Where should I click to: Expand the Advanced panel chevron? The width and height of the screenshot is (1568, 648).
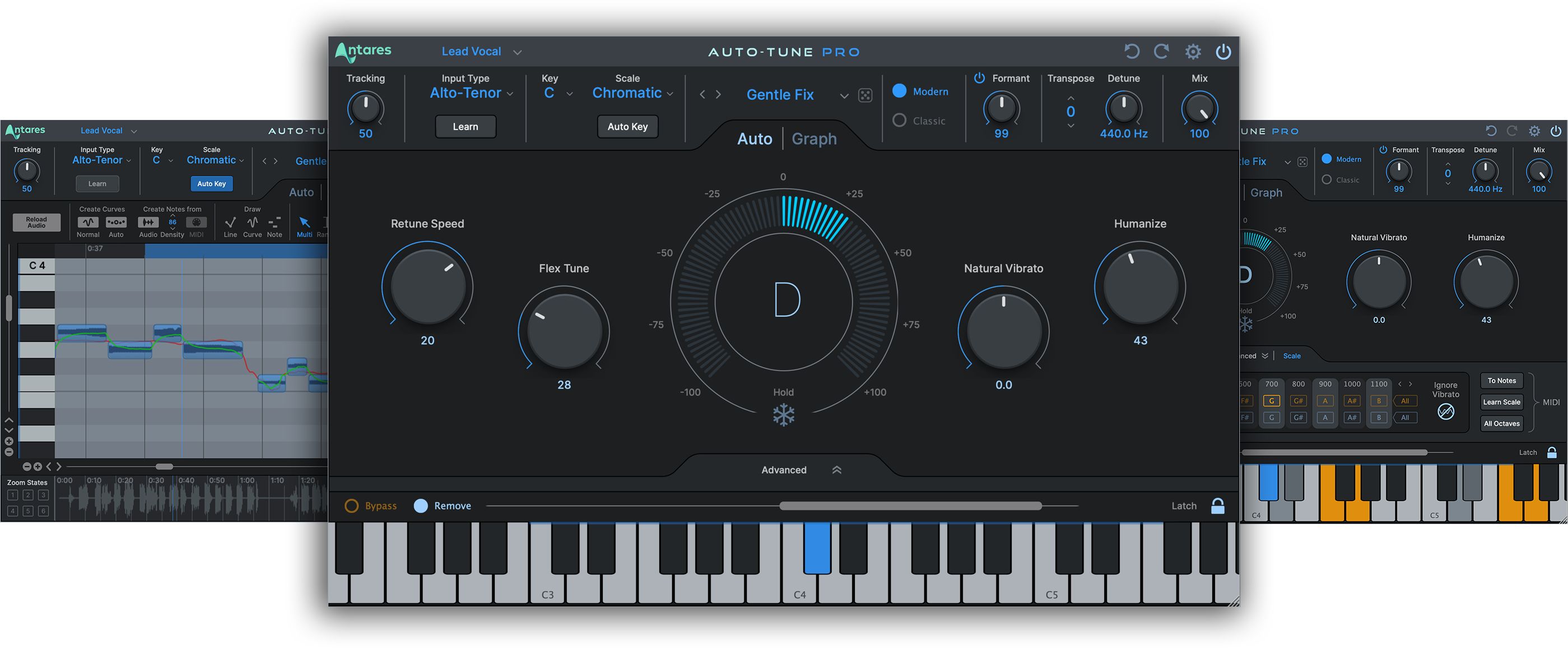[x=837, y=470]
